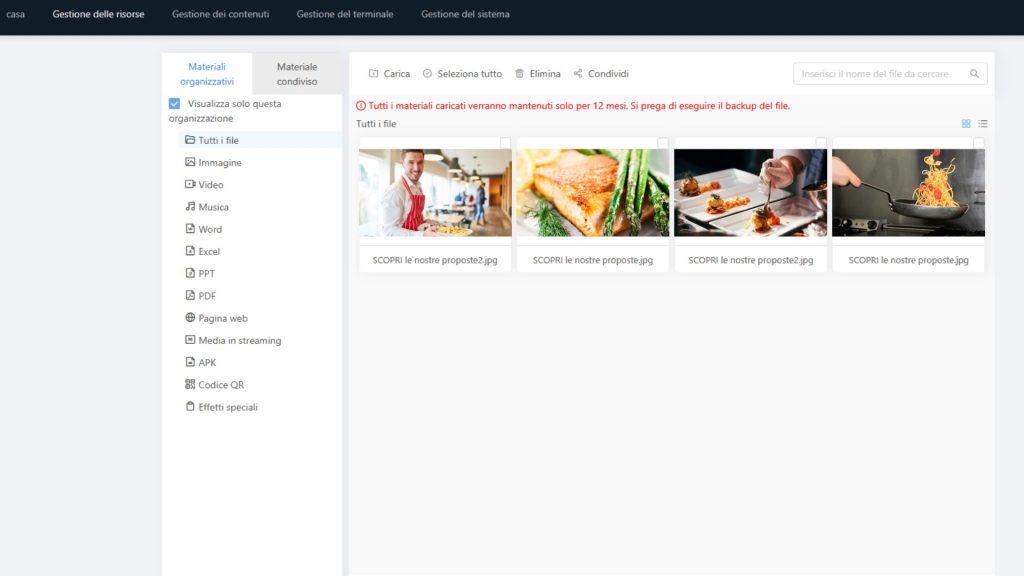This screenshot has width=1024, height=576.
Task: Open Gestione dei contenuti menu
Action: 220,14
